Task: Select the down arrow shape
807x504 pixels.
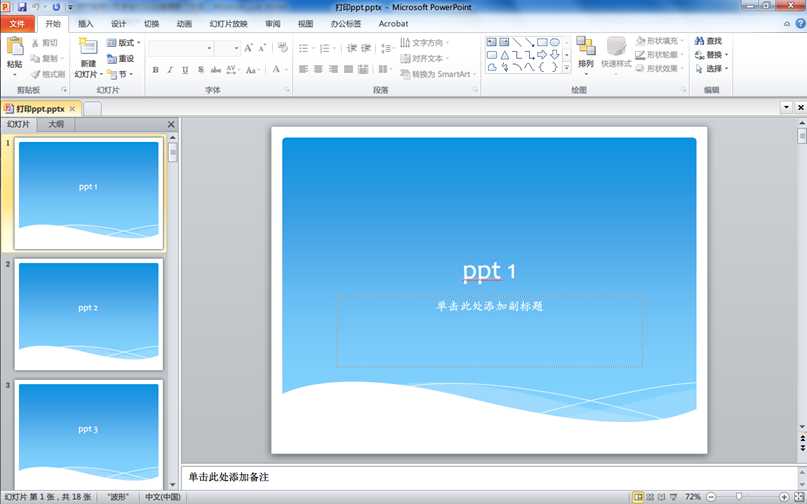Action: pyautogui.click(x=555, y=55)
